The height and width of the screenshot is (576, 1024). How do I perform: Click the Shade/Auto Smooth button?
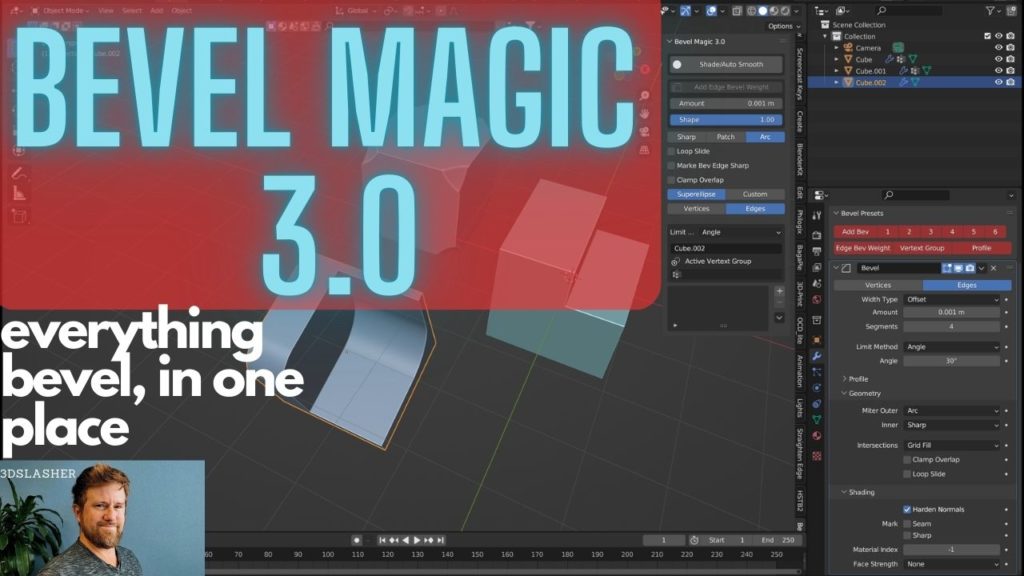tap(725, 64)
